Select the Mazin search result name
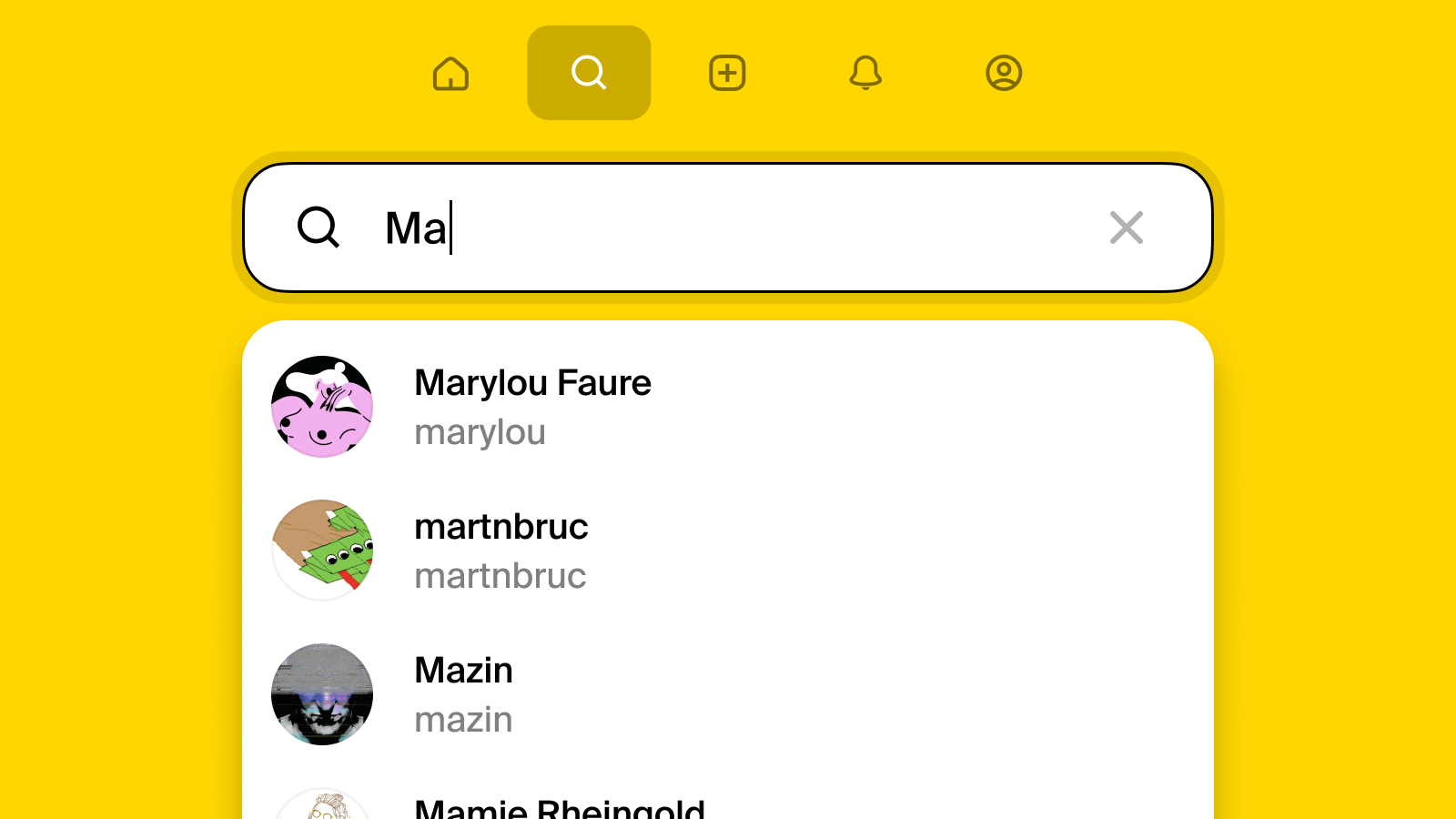 point(463,671)
